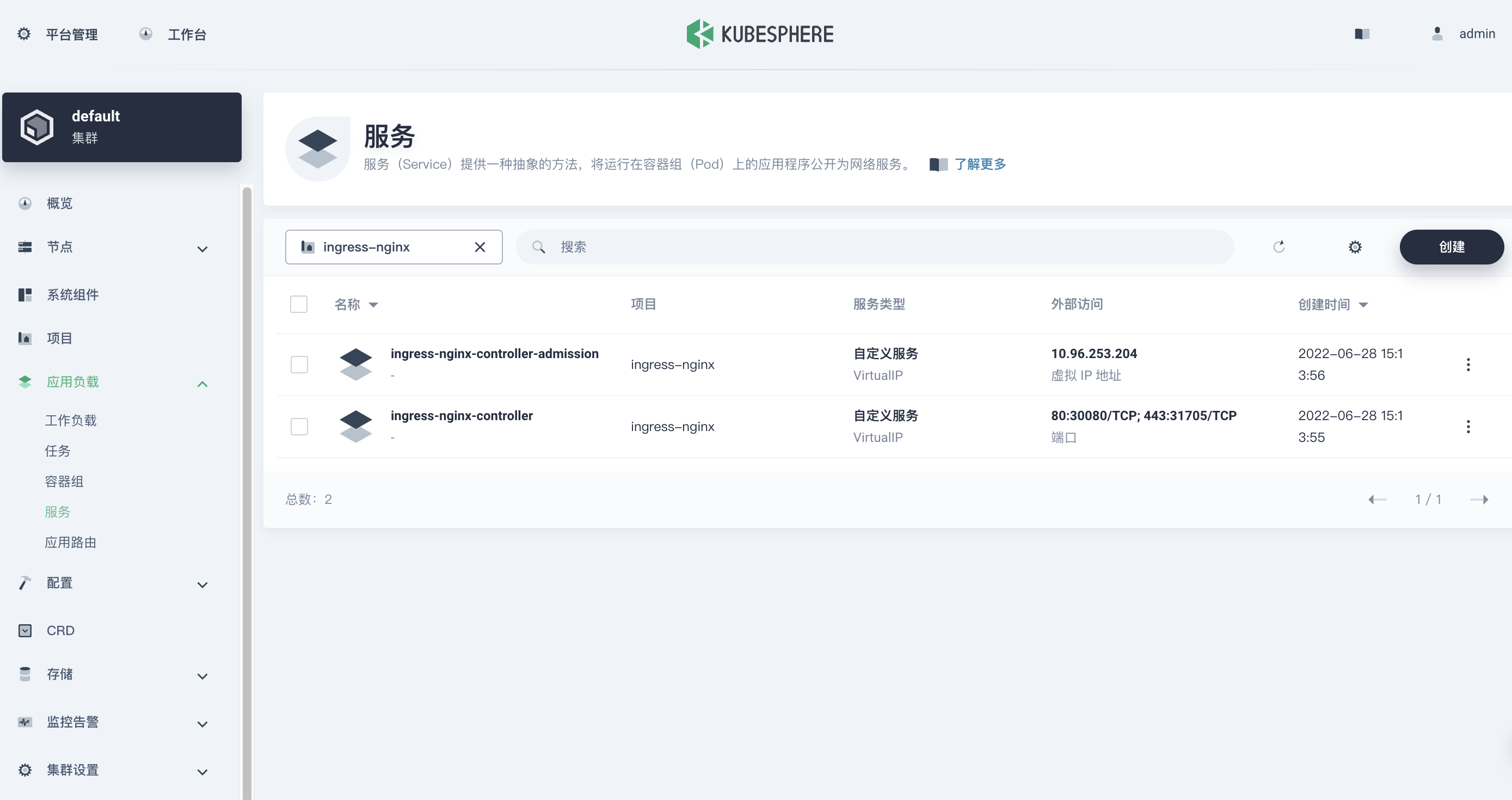1512x800 pixels.
Task: Open more actions for ingress-nginx-controller row
Action: click(1468, 427)
